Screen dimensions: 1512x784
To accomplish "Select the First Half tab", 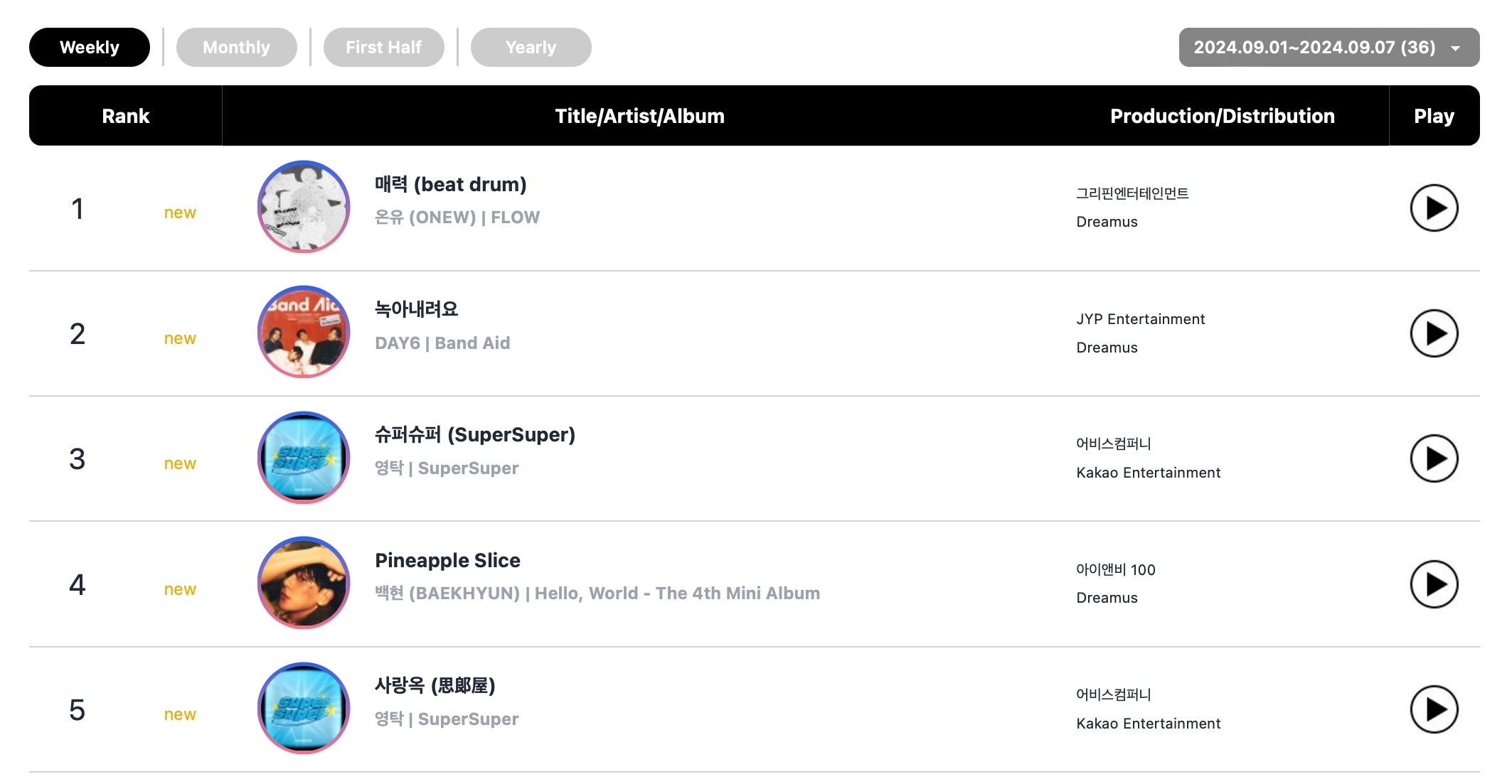I will (x=384, y=46).
